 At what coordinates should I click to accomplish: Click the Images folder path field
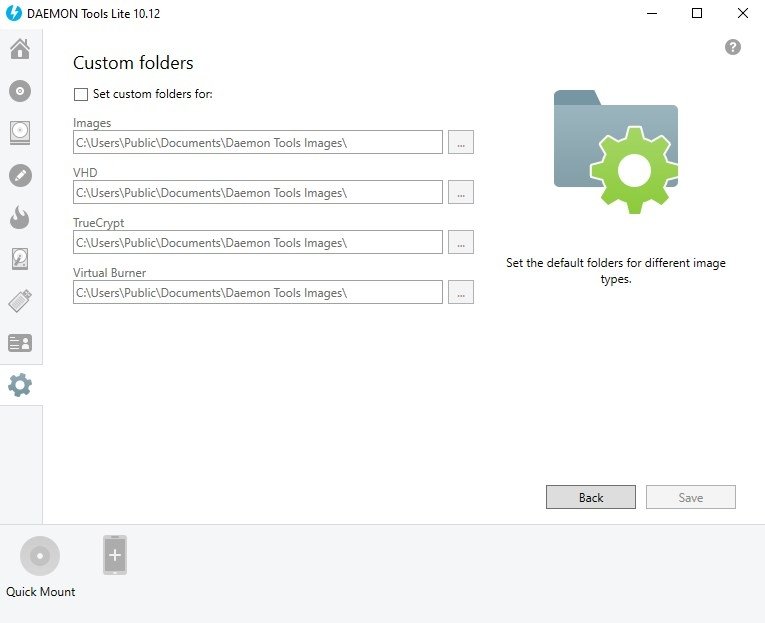point(258,142)
